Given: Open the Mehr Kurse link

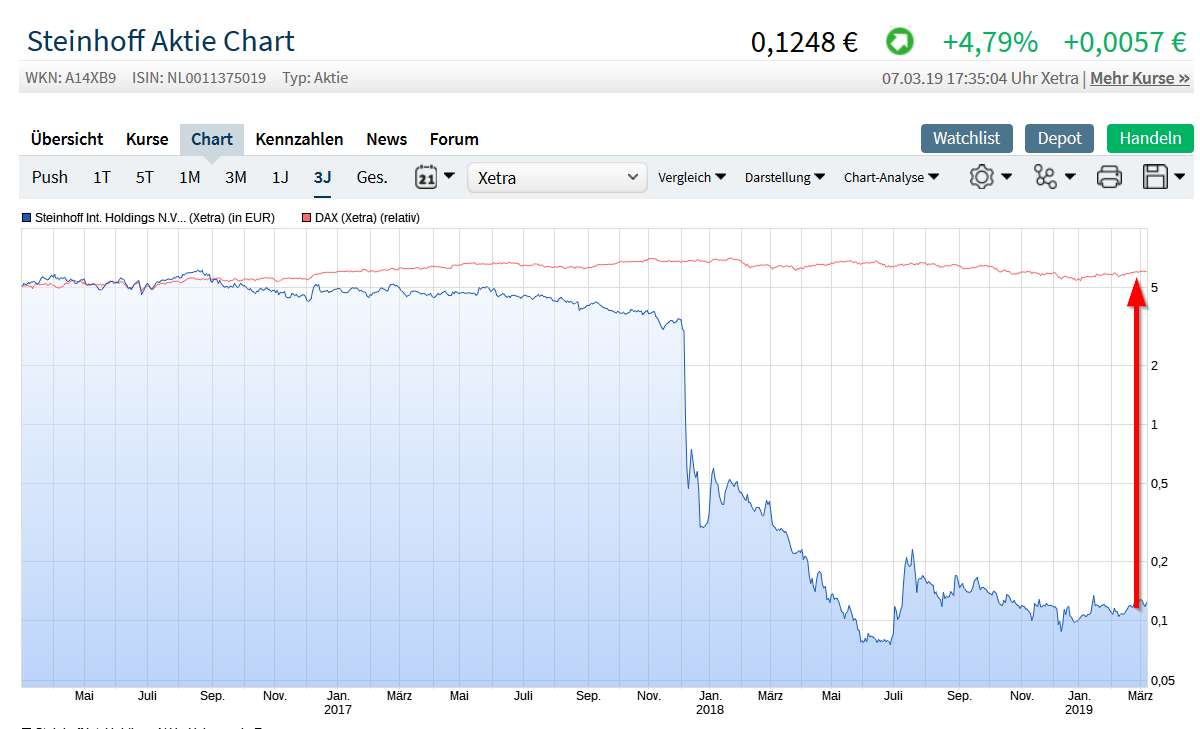Looking at the screenshot, I should point(1139,77).
